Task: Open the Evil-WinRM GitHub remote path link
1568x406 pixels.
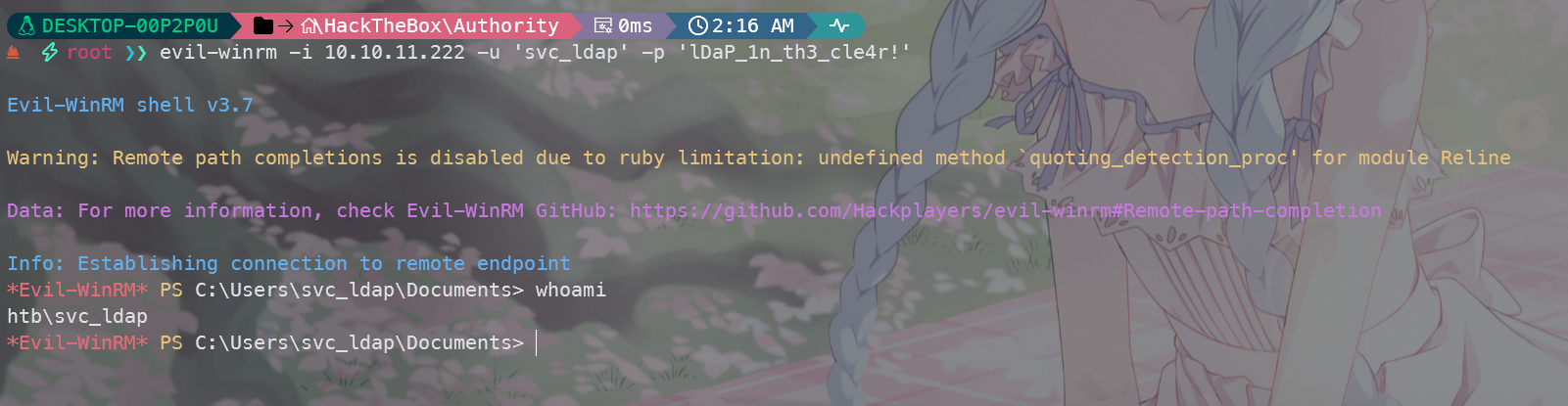Action: (1006, 210)
